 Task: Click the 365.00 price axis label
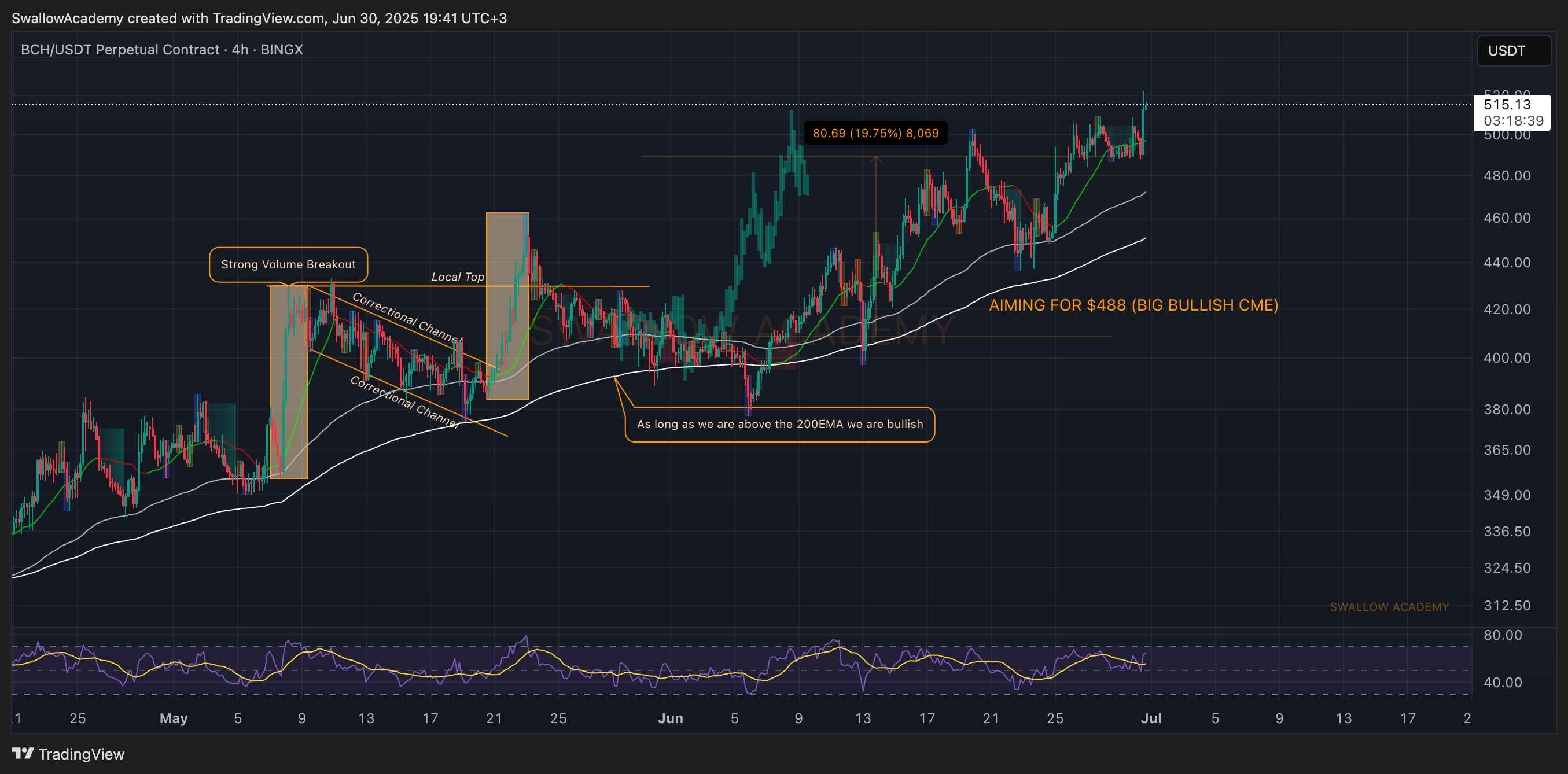tap(1507, 450)
